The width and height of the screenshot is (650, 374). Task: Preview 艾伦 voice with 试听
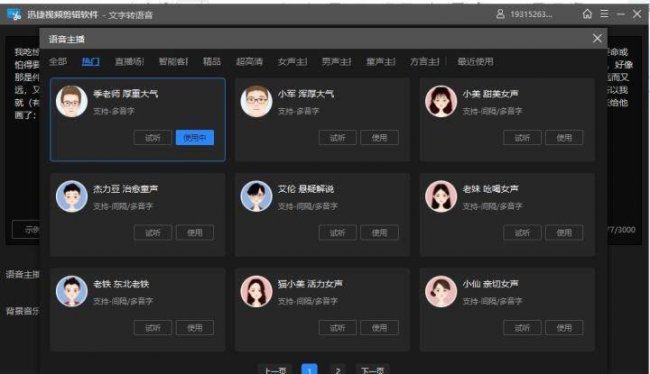(337, 233)
